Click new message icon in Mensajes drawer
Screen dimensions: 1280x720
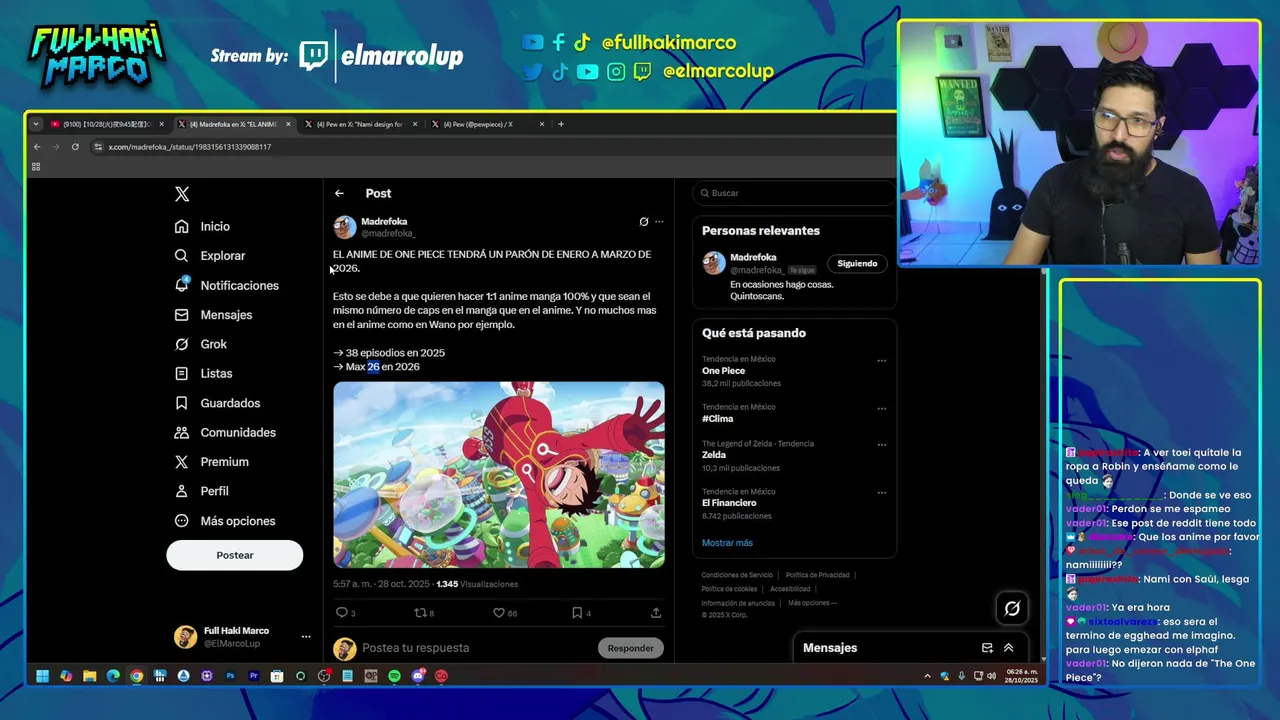(x=987, y=648)
